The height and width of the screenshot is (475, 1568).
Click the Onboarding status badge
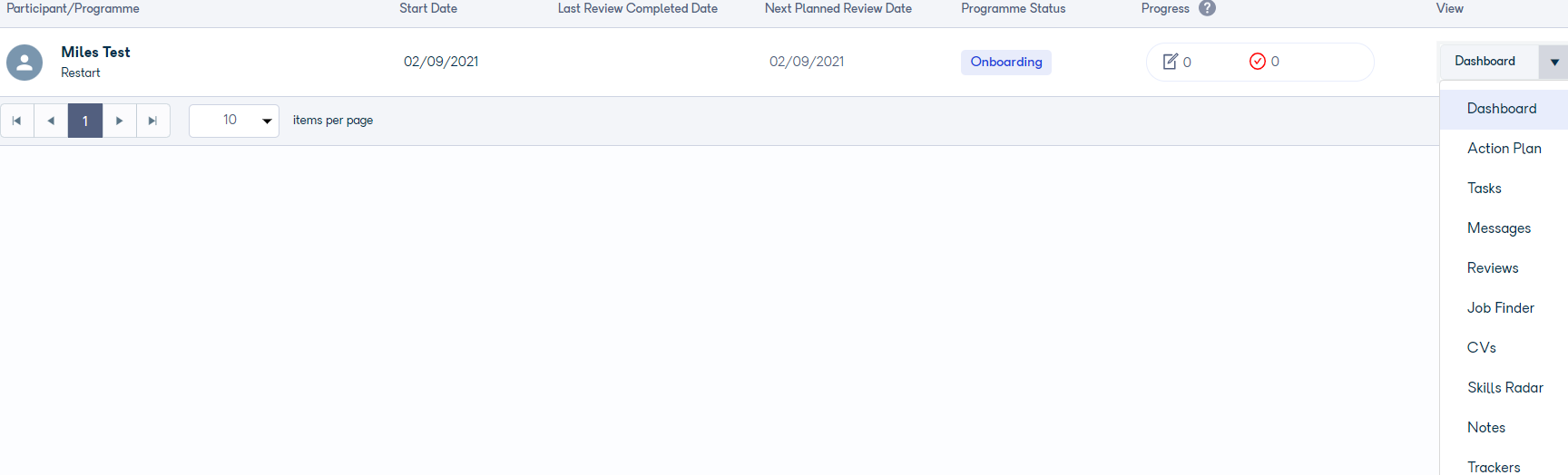[x=1006, y=62]
